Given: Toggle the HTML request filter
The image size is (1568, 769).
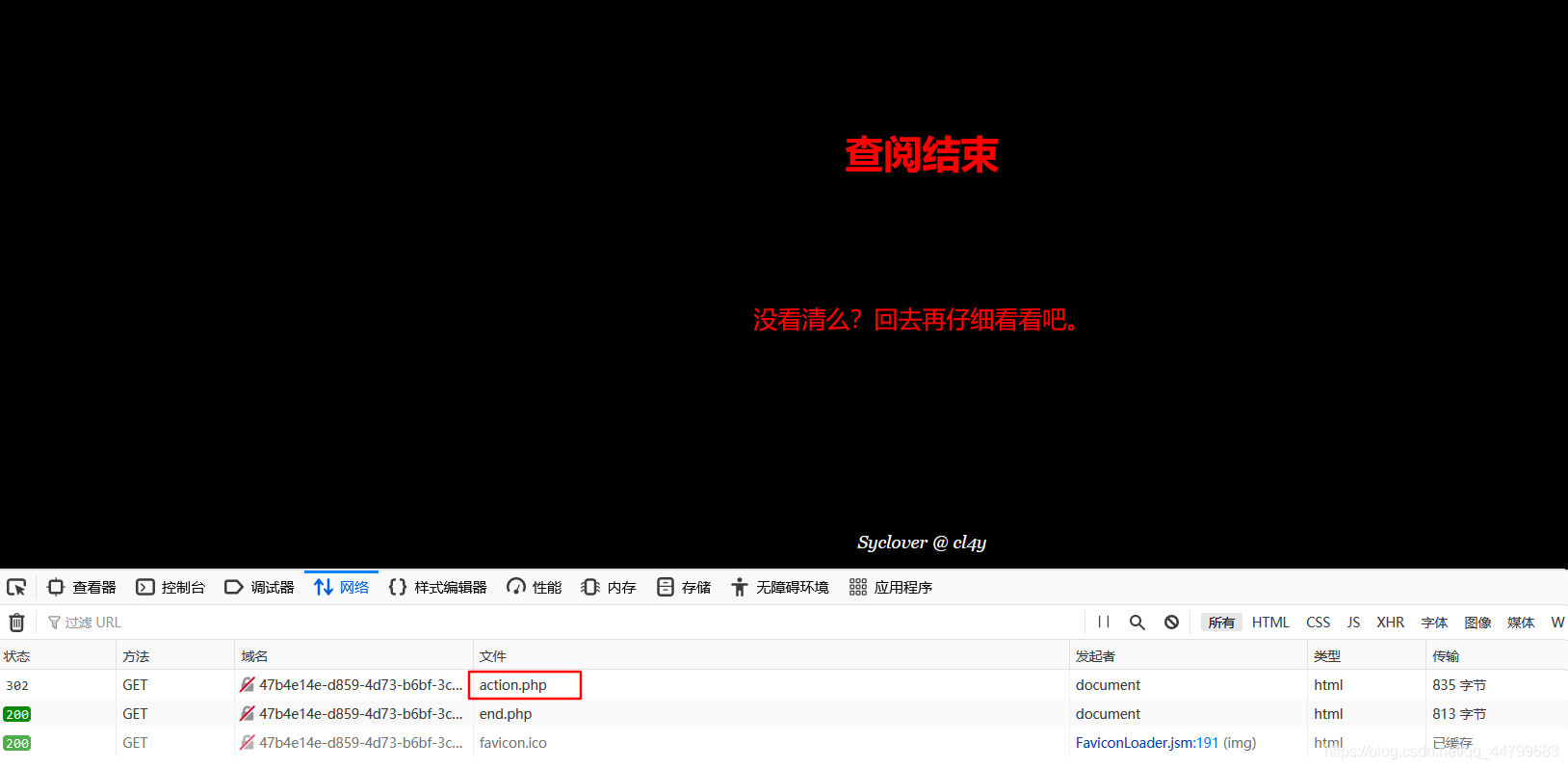Looking at the screenshot, I should [x=1270, y=623].
